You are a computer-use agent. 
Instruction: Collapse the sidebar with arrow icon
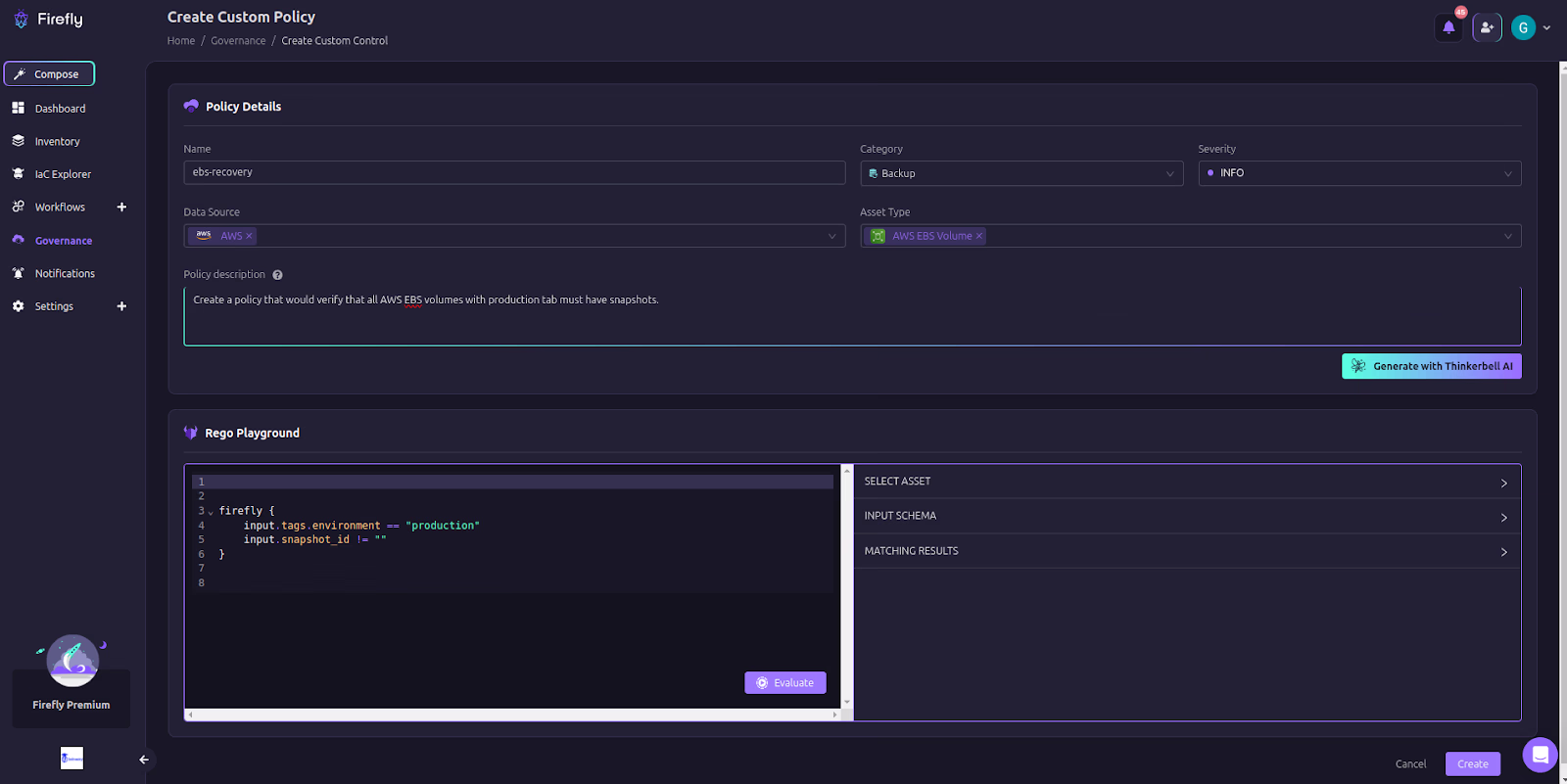tap(144, 760)
